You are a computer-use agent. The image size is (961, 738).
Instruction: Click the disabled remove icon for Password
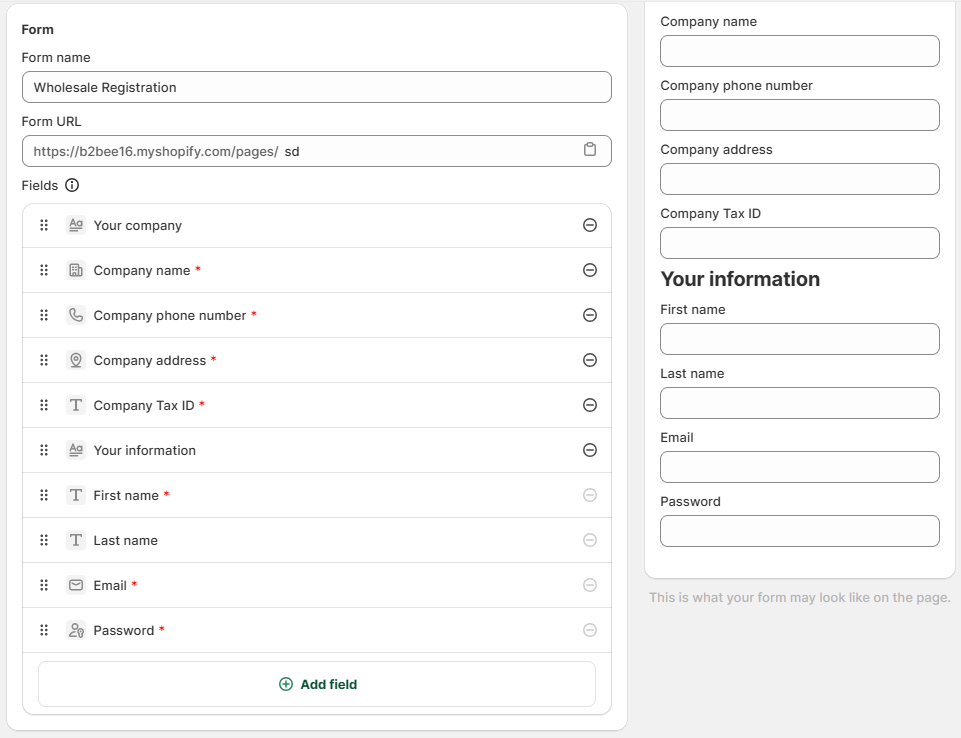[590, 630]
